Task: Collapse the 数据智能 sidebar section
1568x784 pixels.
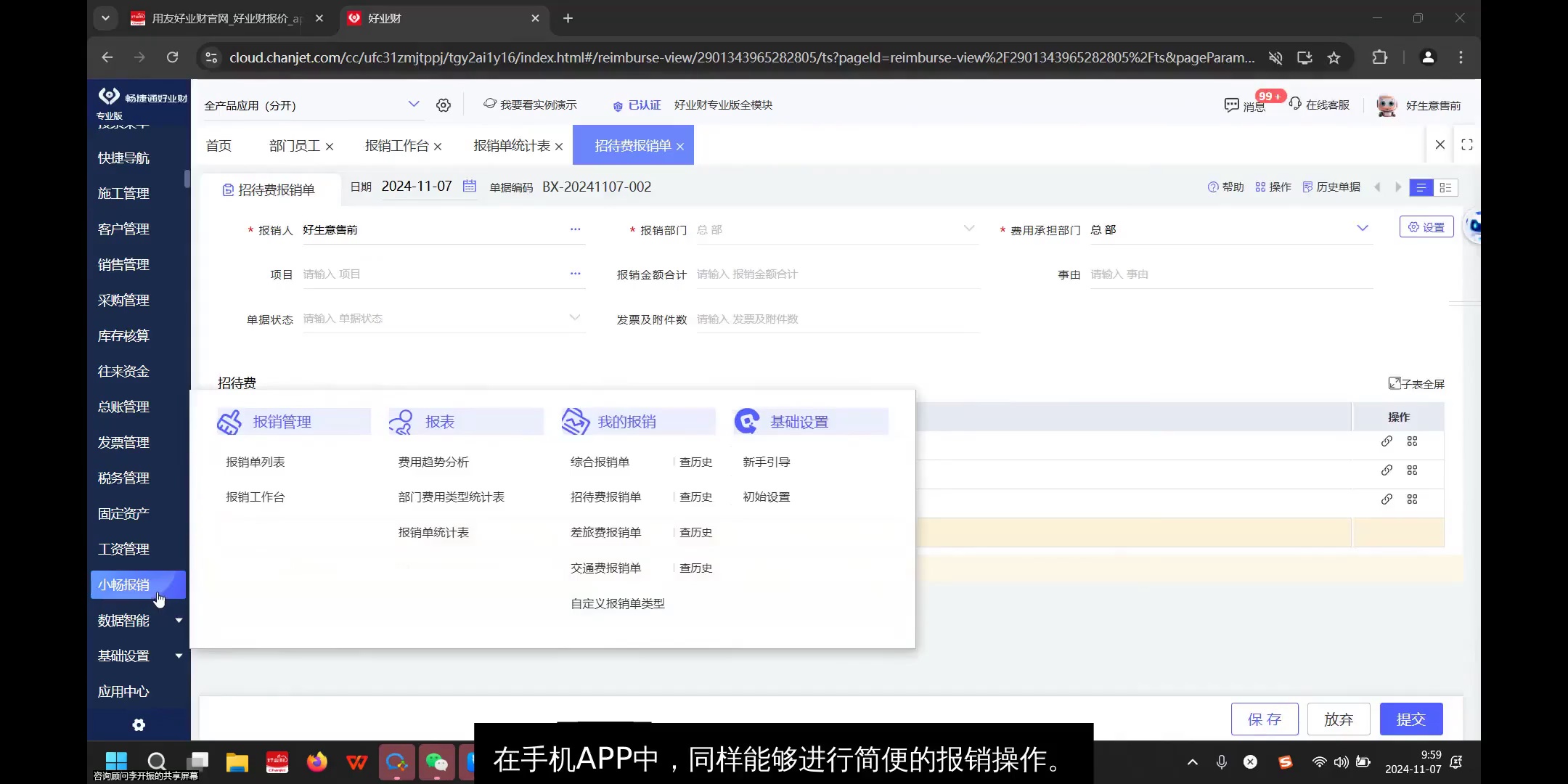Action: 178,620
